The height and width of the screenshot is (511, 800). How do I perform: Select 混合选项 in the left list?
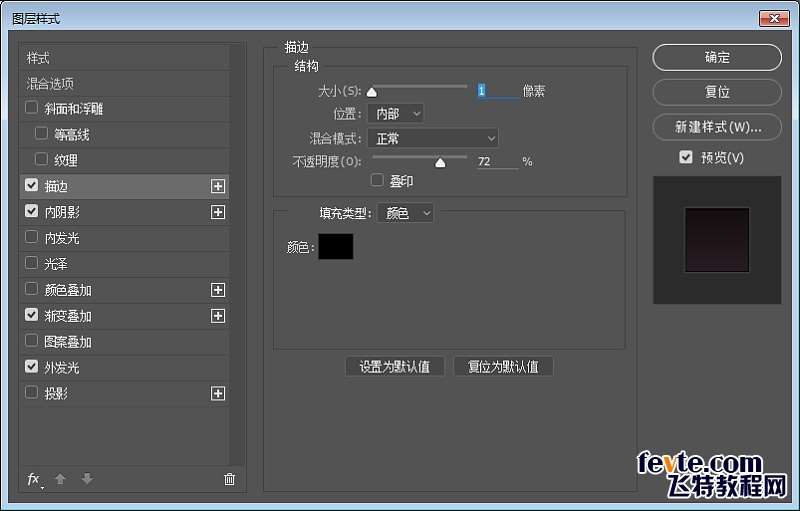[124, 83]
